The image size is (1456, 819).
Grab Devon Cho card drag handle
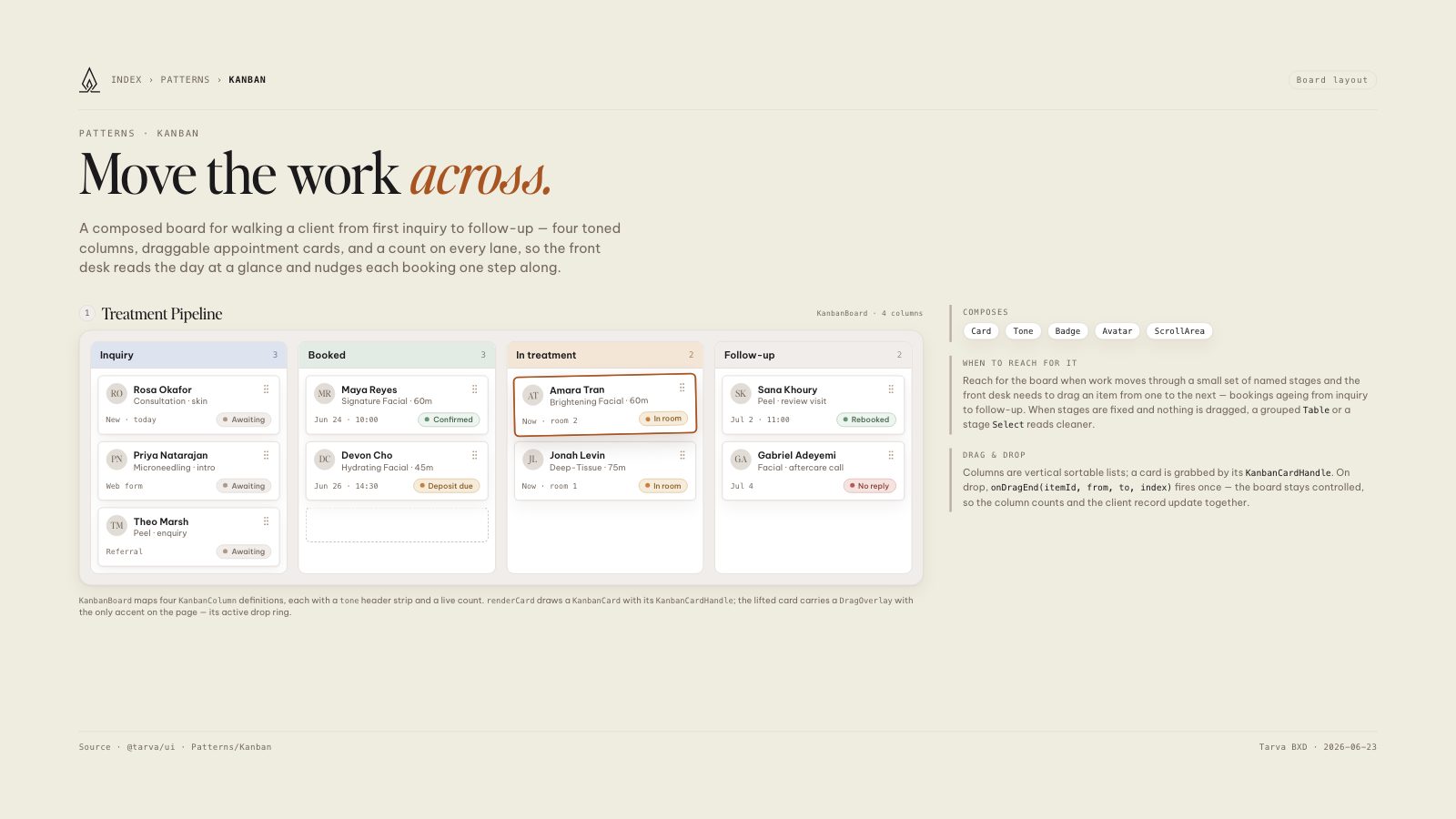coord(474,455)
